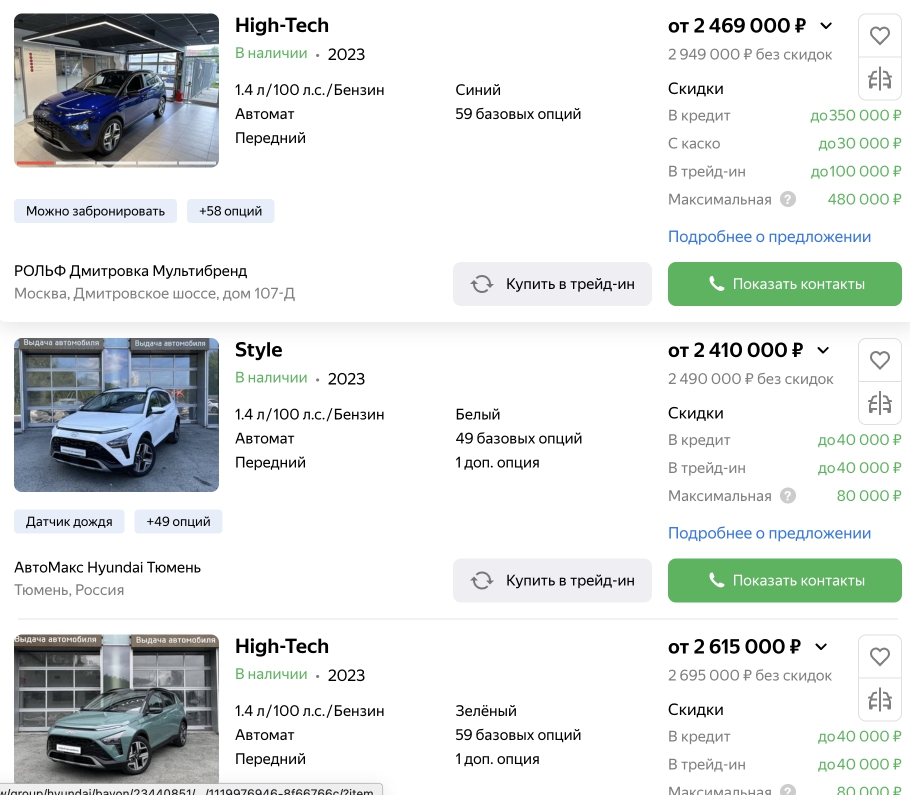Open the blue Hyundai car photo

click(117, 91)
